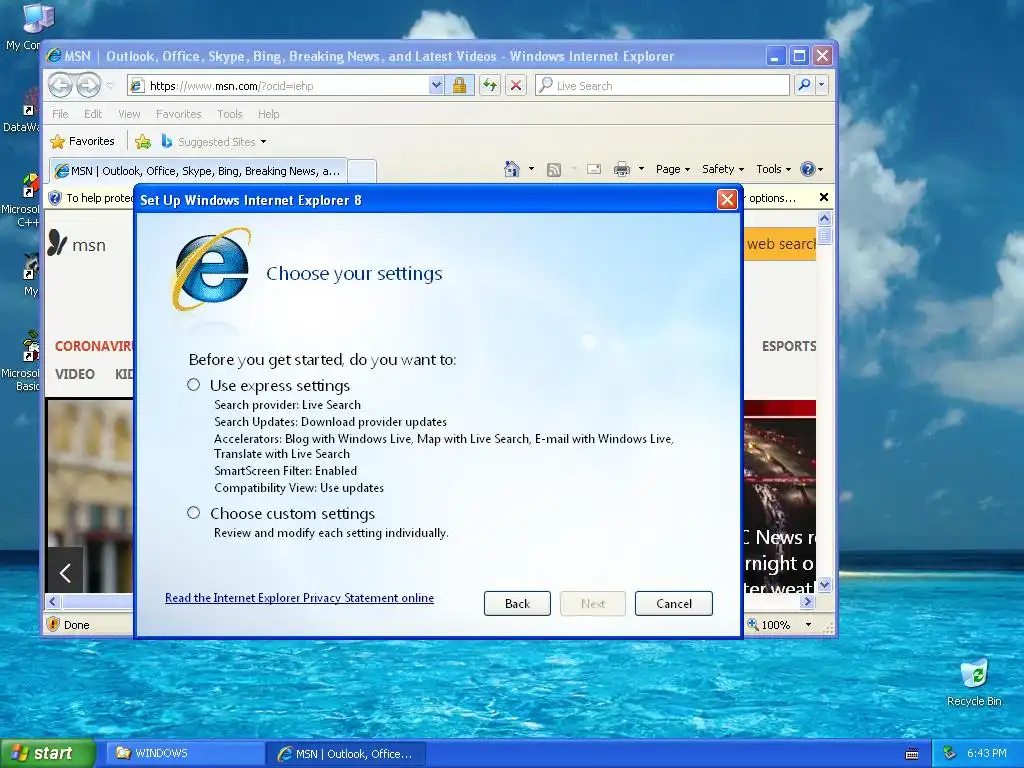Click the Stop loading icon

(516, 86)
